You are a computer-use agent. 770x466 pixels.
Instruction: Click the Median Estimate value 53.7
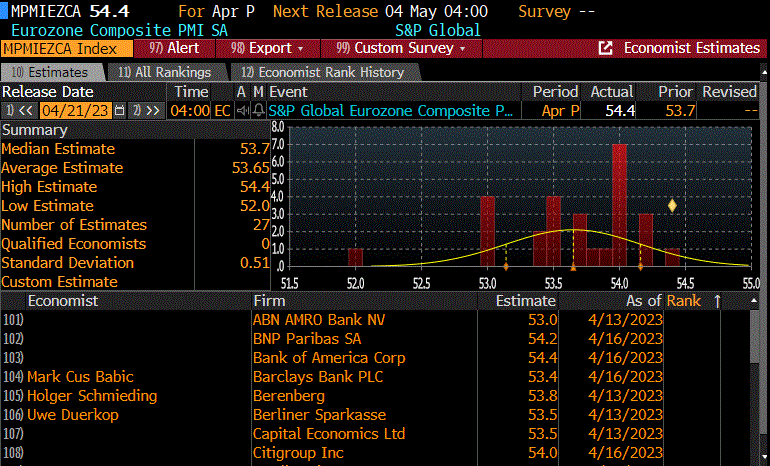(254, 149)
